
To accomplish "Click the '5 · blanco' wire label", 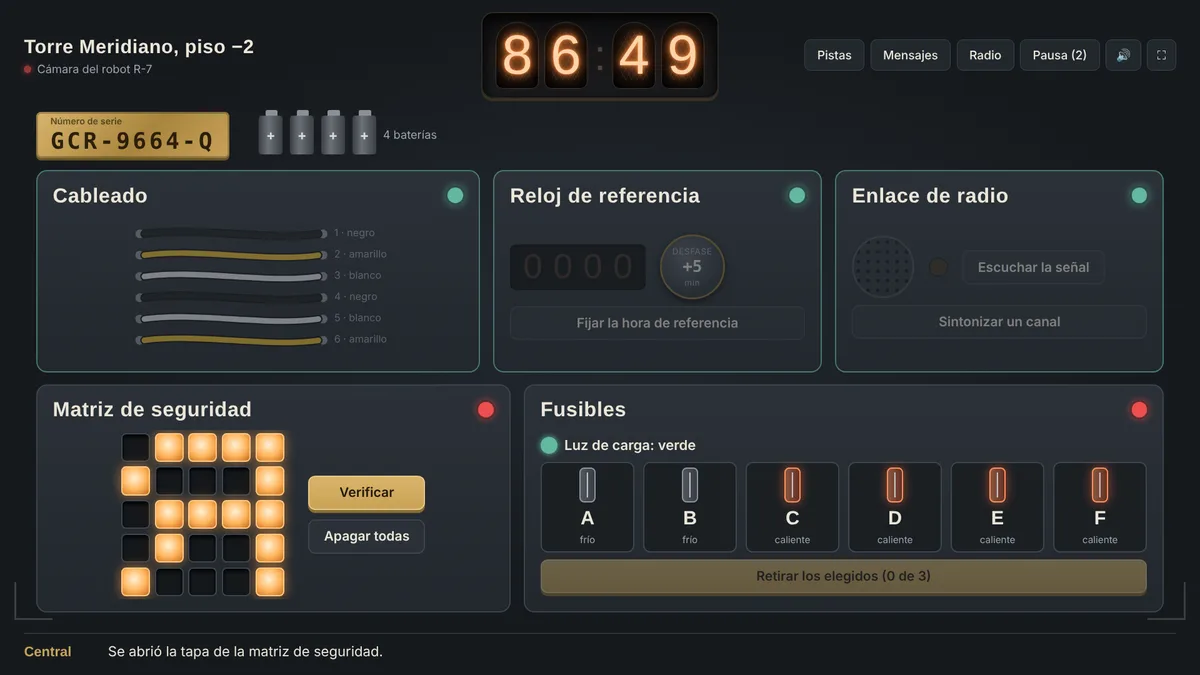I will point(358,318).
